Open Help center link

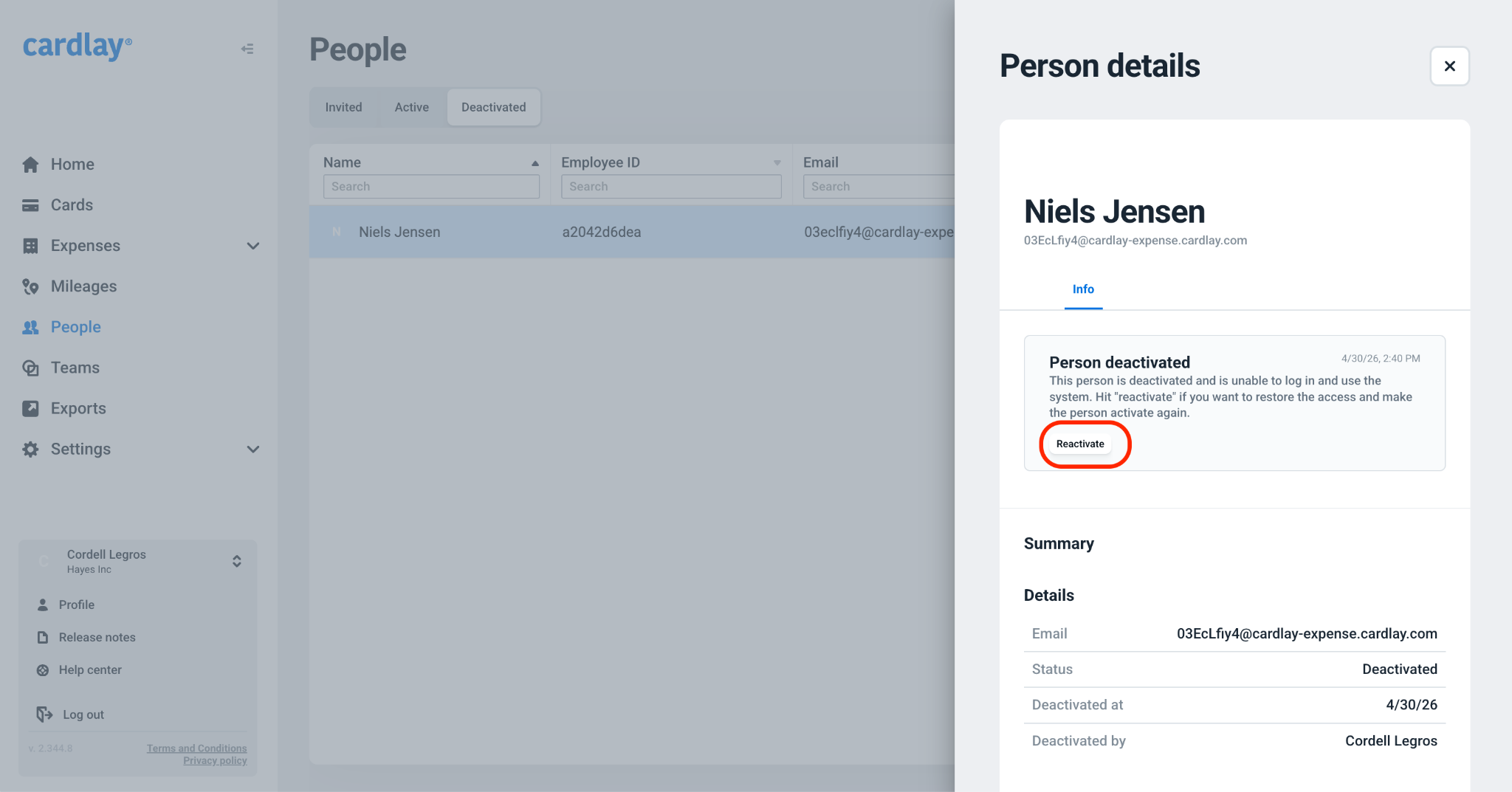pos(90,670)
